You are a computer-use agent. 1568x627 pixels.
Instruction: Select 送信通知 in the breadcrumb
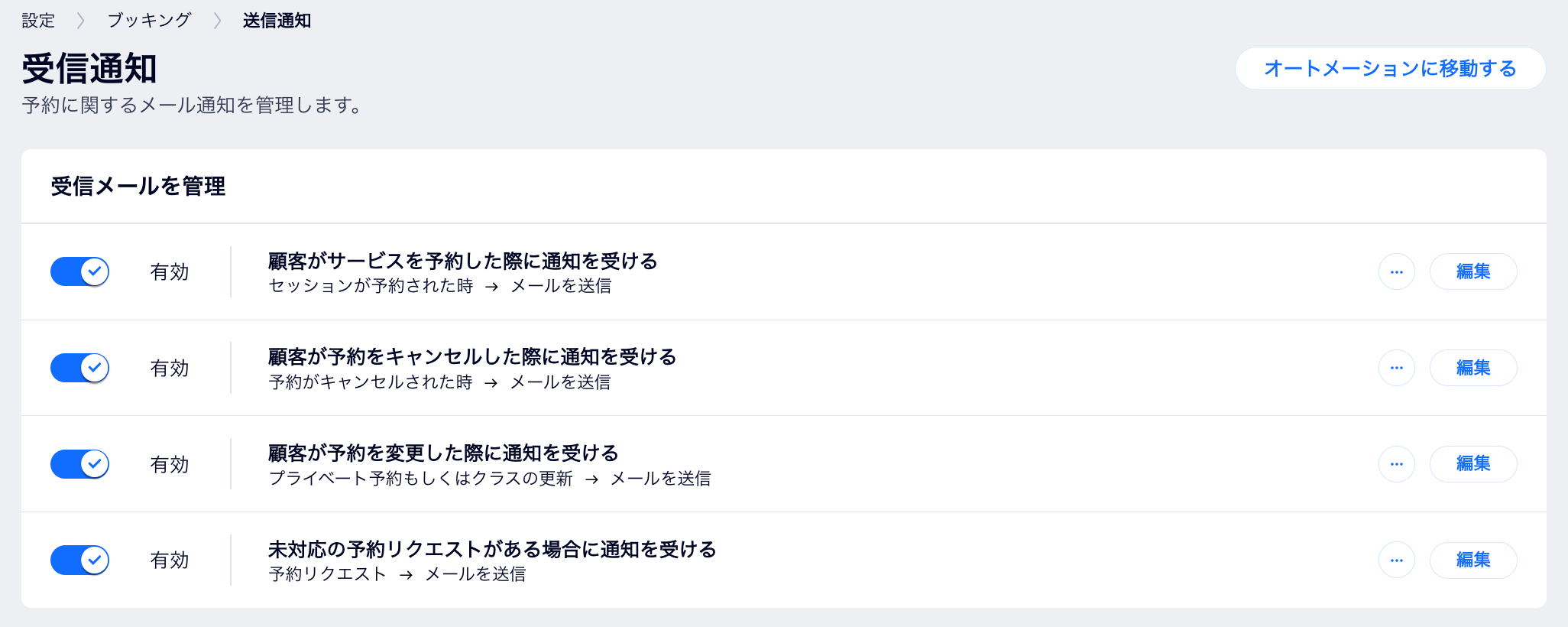(277, 21)
